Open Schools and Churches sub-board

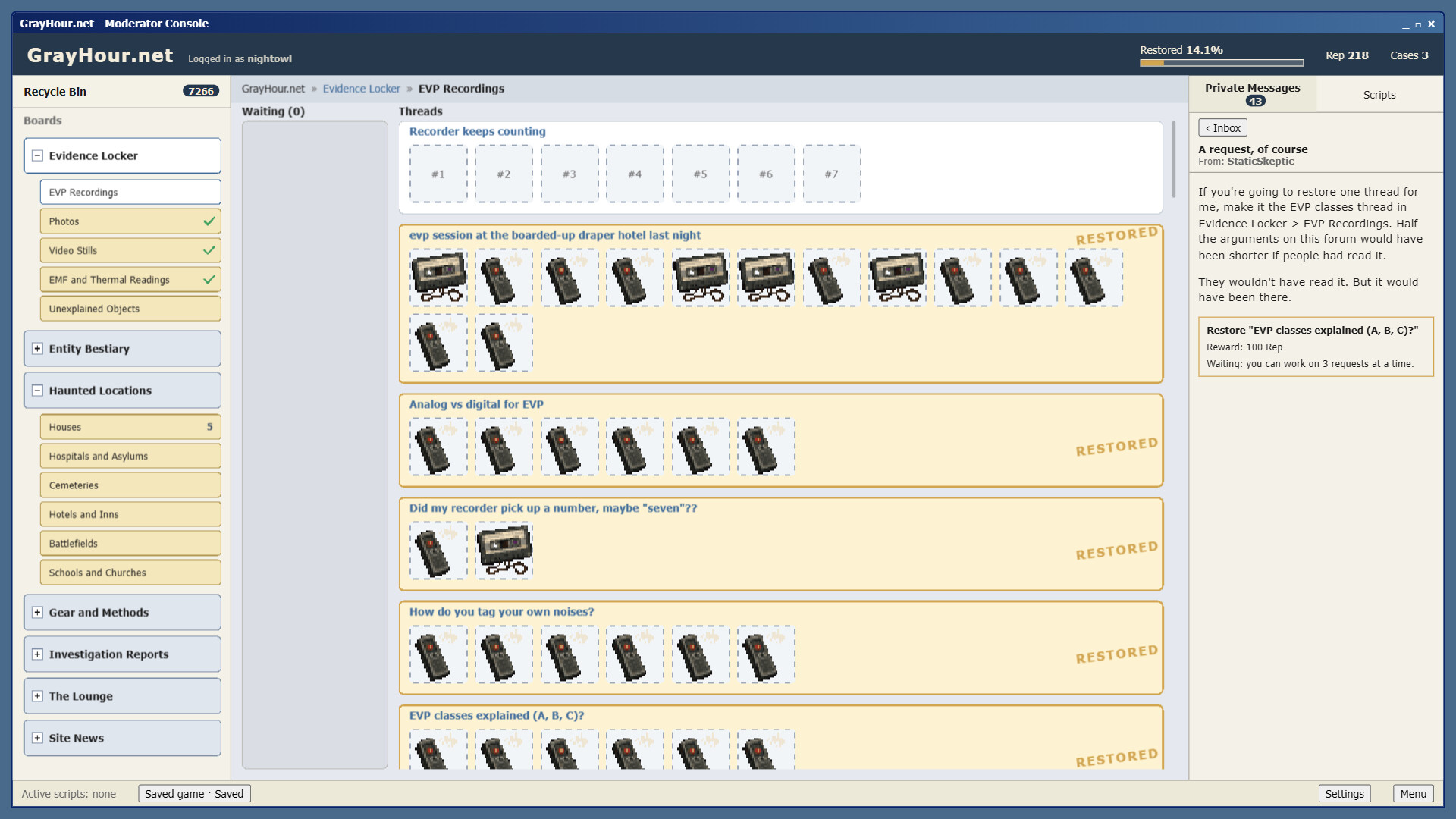pyautogui.click(x=130, y=573)
